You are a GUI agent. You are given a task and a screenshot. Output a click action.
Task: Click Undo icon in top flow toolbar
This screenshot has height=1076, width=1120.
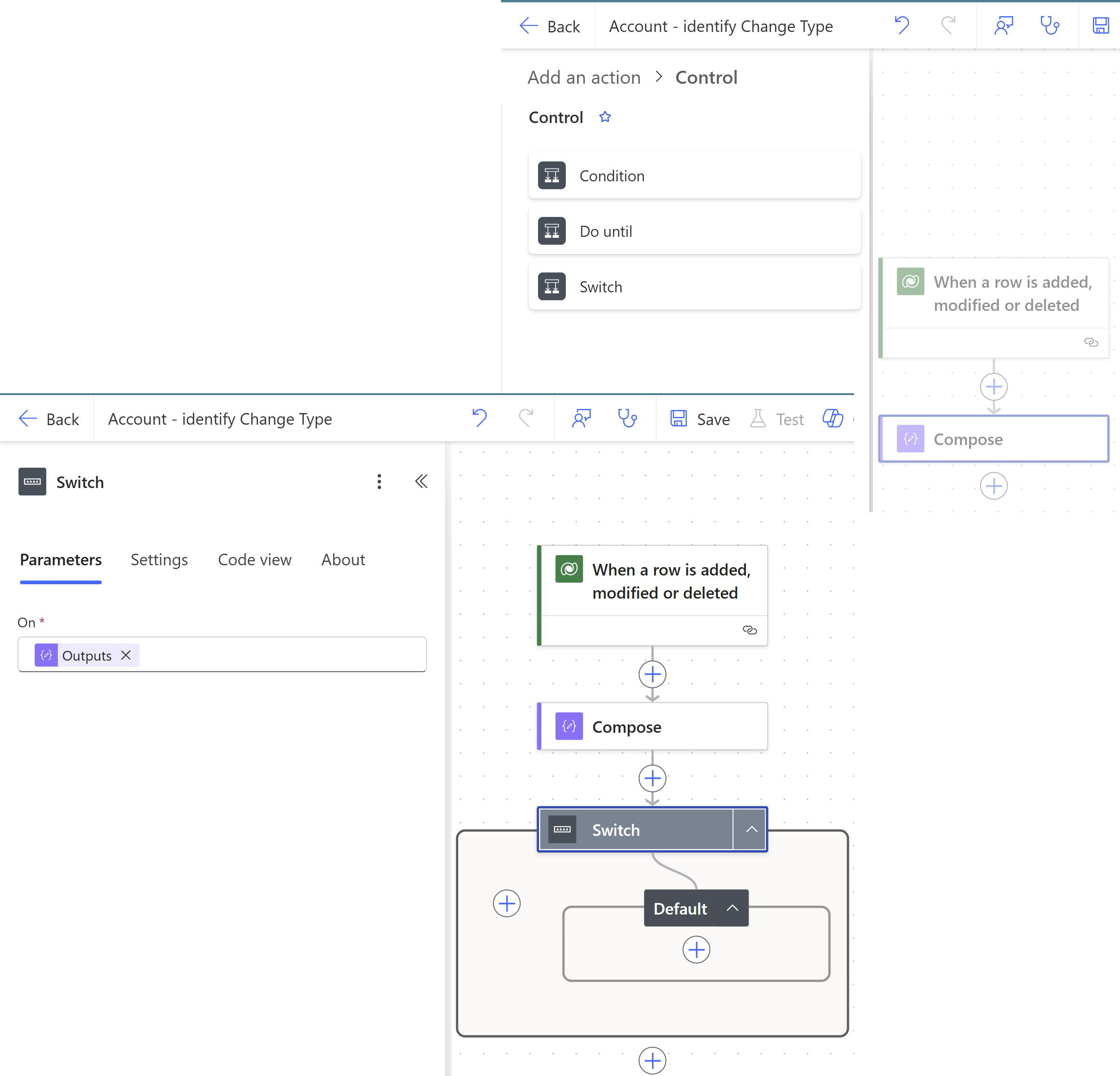[x=902, y=26]
